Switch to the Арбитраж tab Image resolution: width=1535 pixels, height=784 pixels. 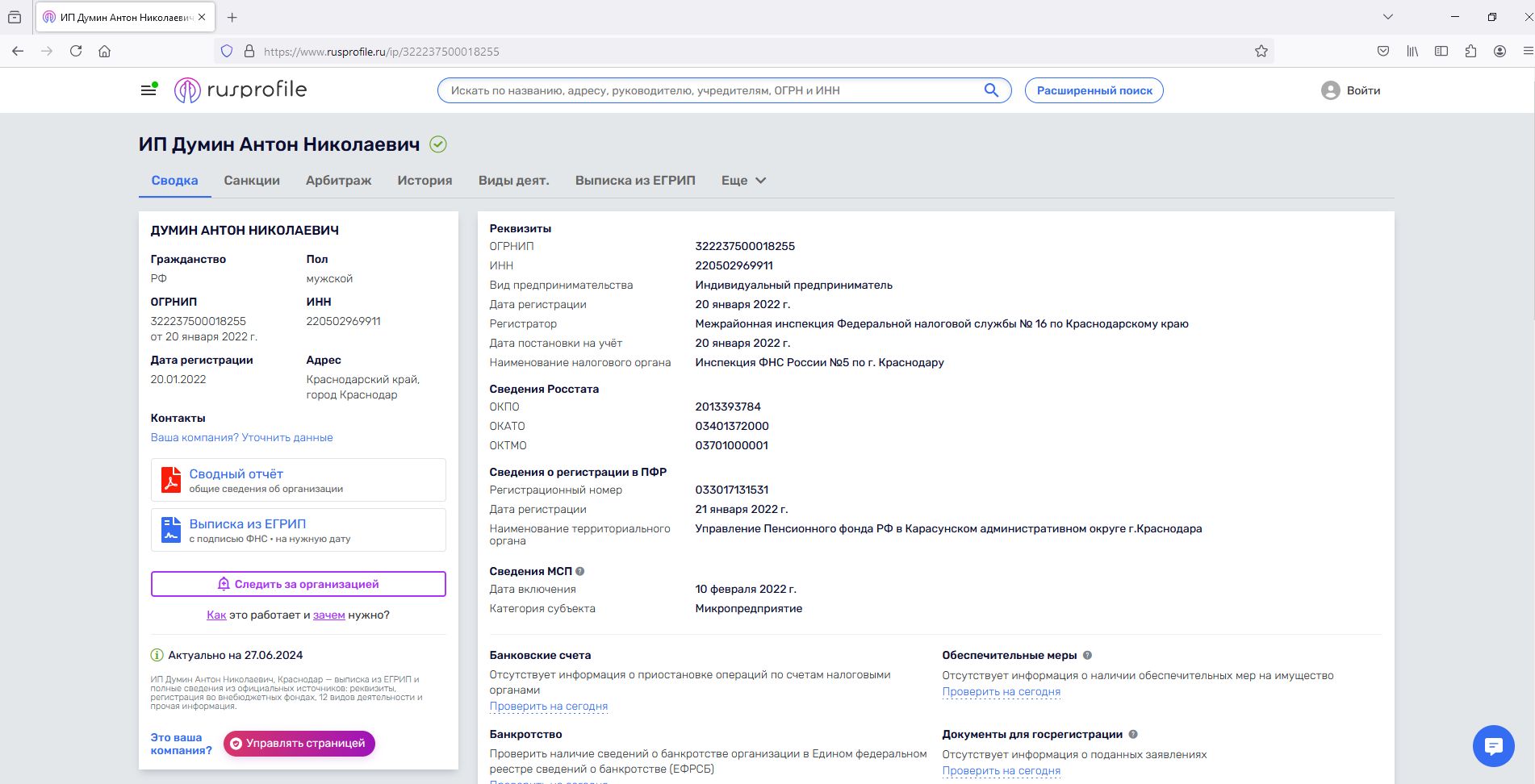339,181
